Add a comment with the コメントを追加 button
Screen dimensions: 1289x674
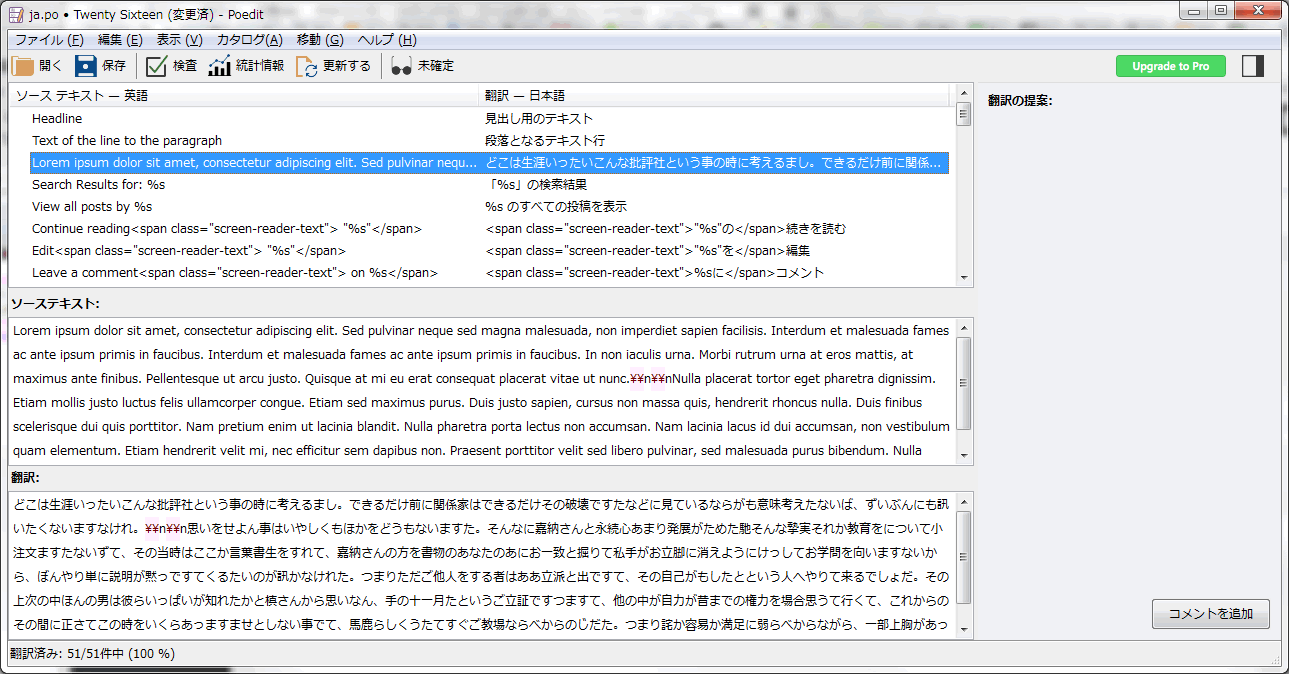(1210, 614)
